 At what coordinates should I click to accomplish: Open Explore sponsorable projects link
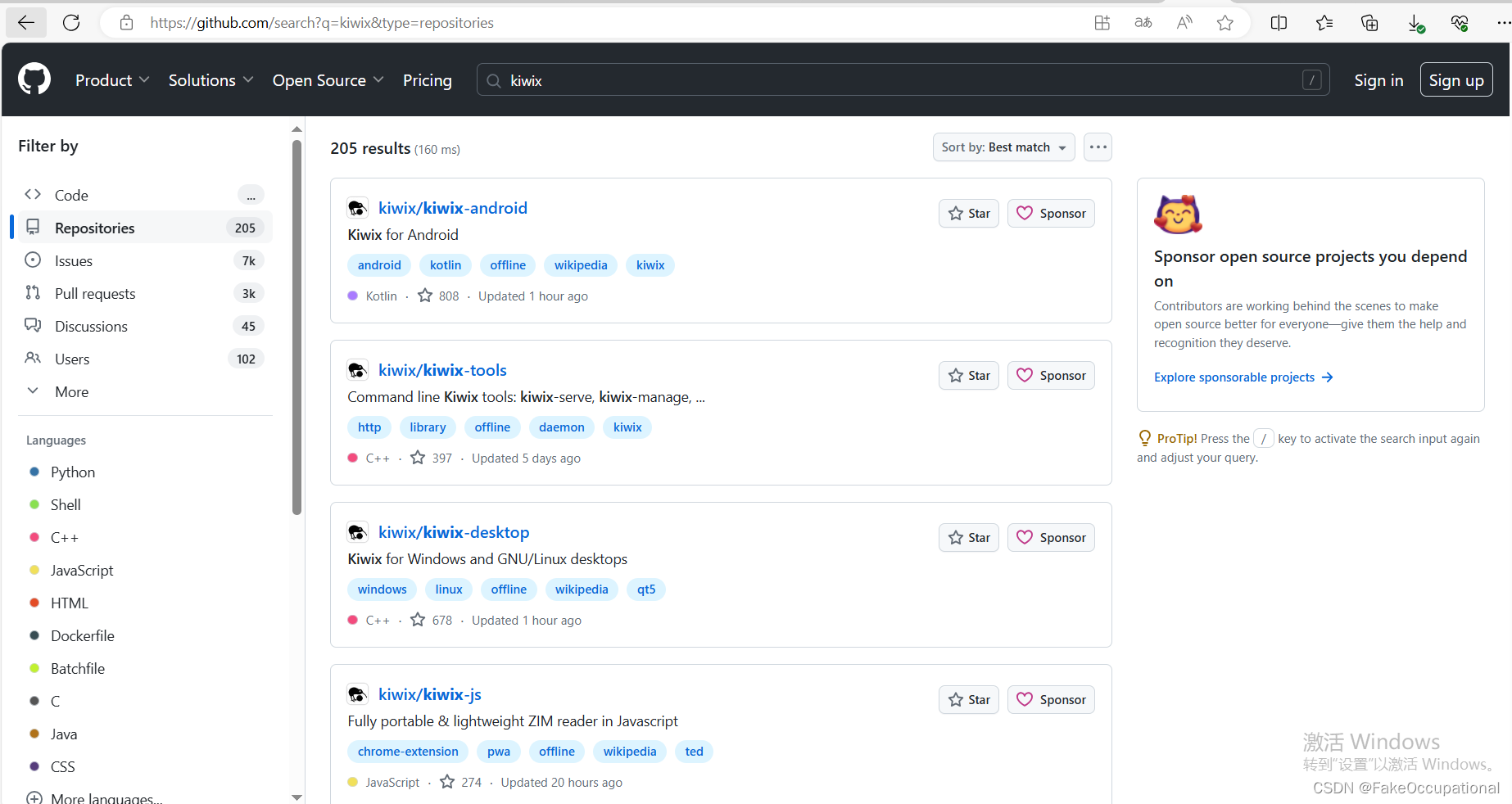pyautogui.click(x=1243, y=377)
